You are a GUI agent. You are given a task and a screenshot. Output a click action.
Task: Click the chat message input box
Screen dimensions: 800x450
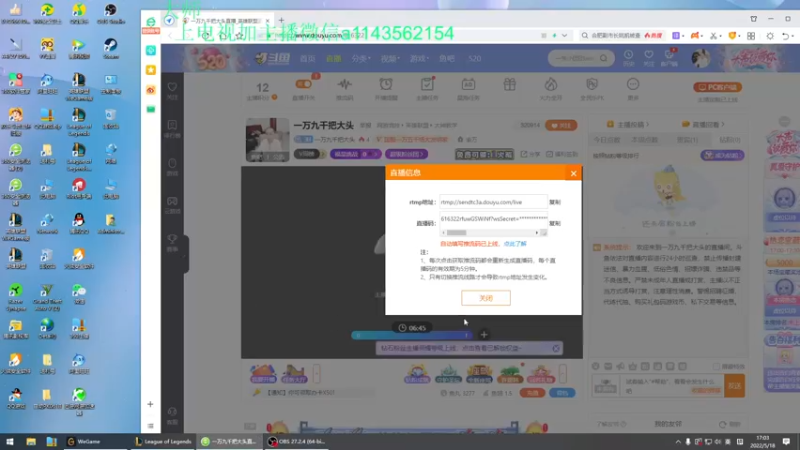pyautogui.click(x=673, y=386)
